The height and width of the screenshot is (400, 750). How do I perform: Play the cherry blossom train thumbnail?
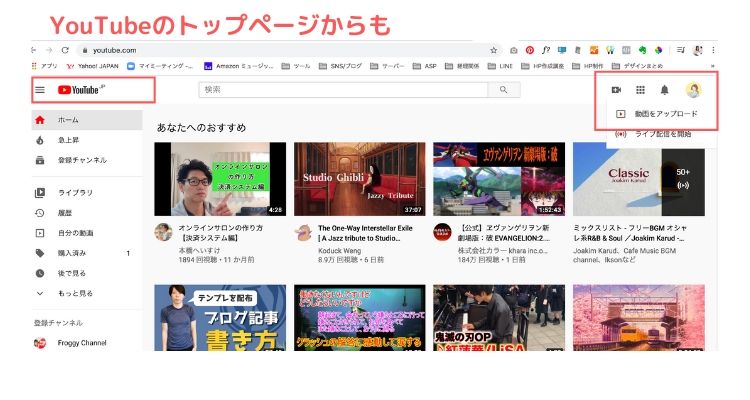pos(639,318)
